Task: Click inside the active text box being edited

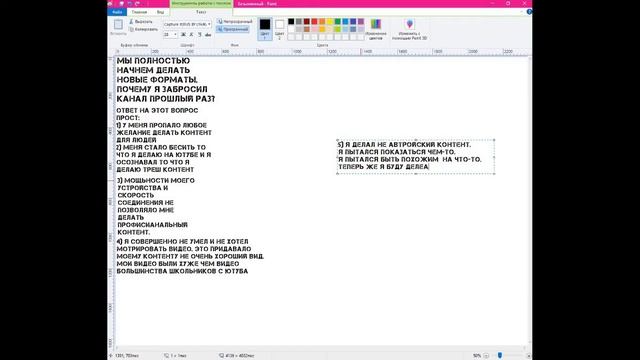Action: [416, 156]
